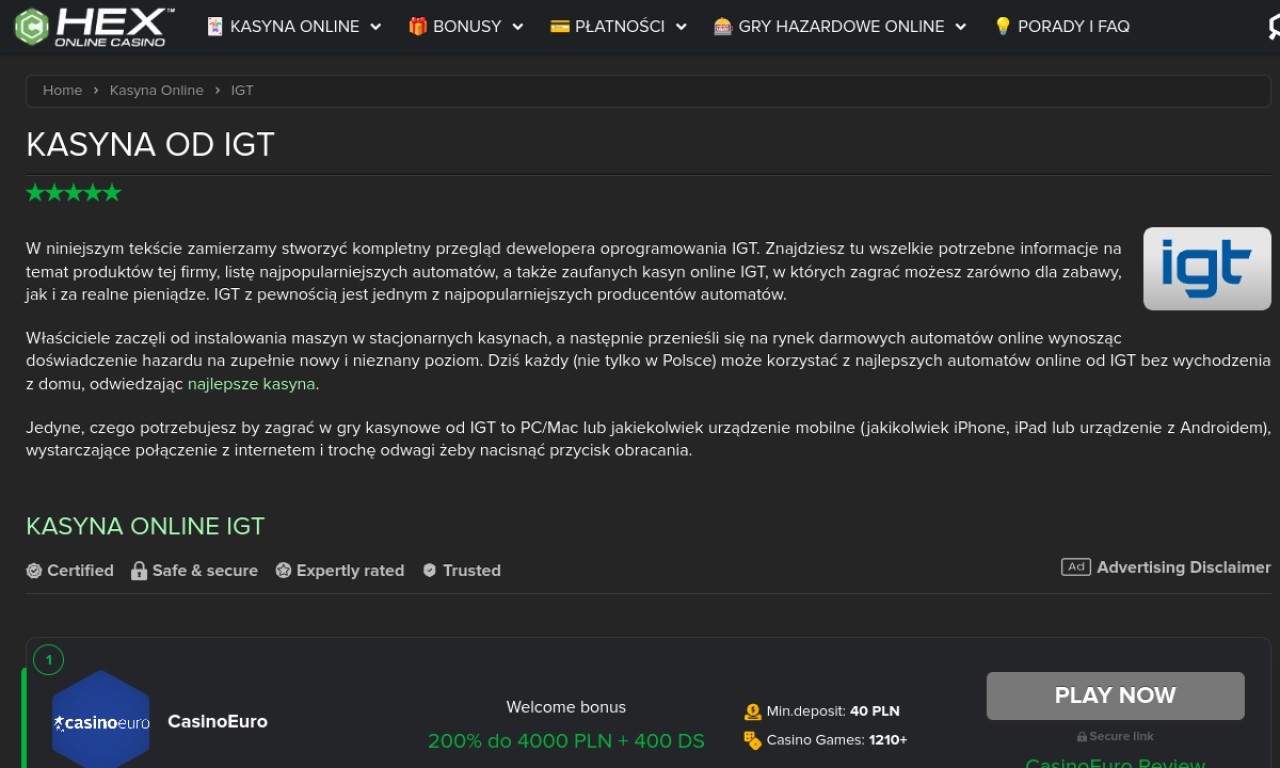The width and height of the screenshot is (1280, 768).
Task: Go to Home in the breadcrumb
Action: click(62, 90)
